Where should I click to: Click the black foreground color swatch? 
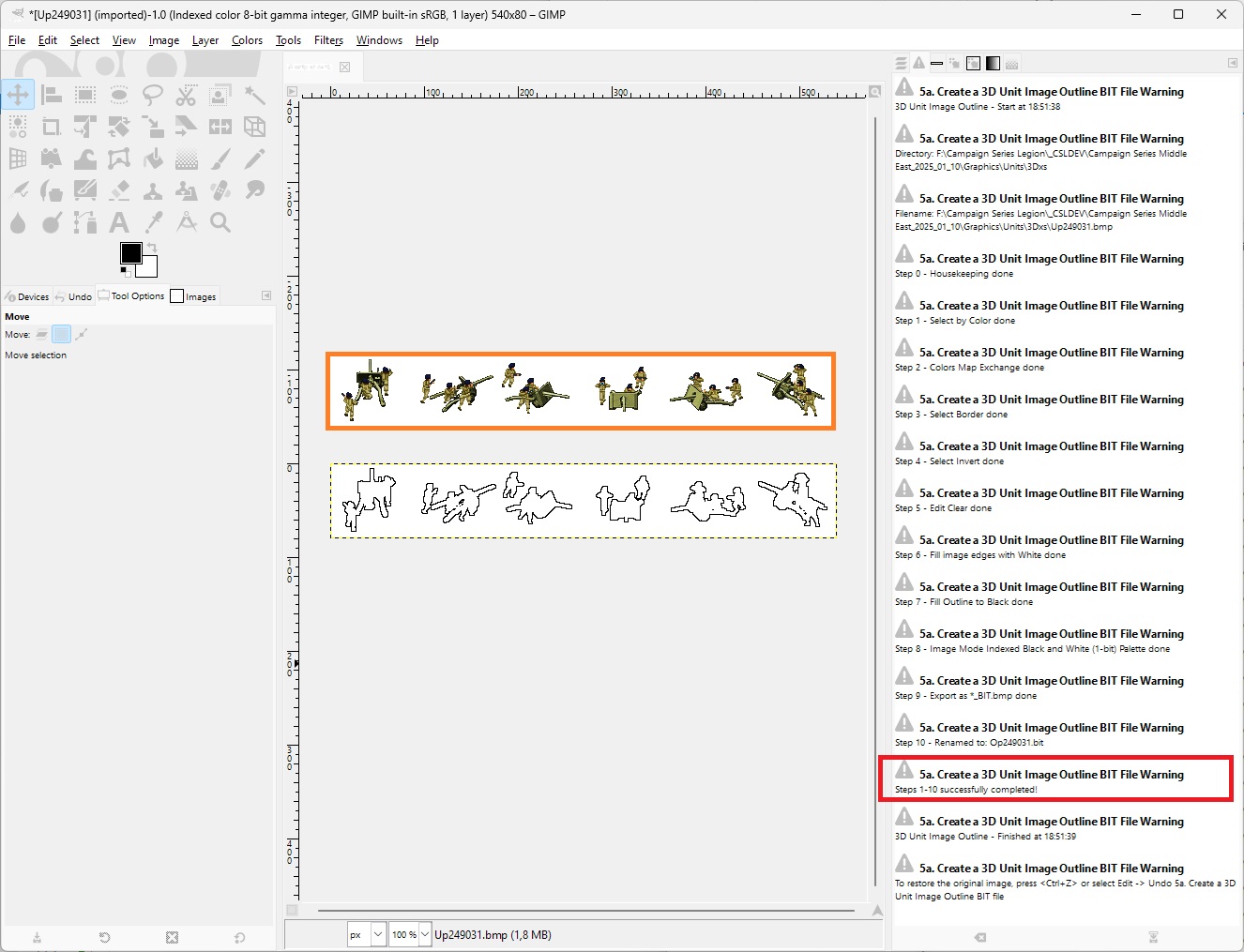[x=130, y=253]
